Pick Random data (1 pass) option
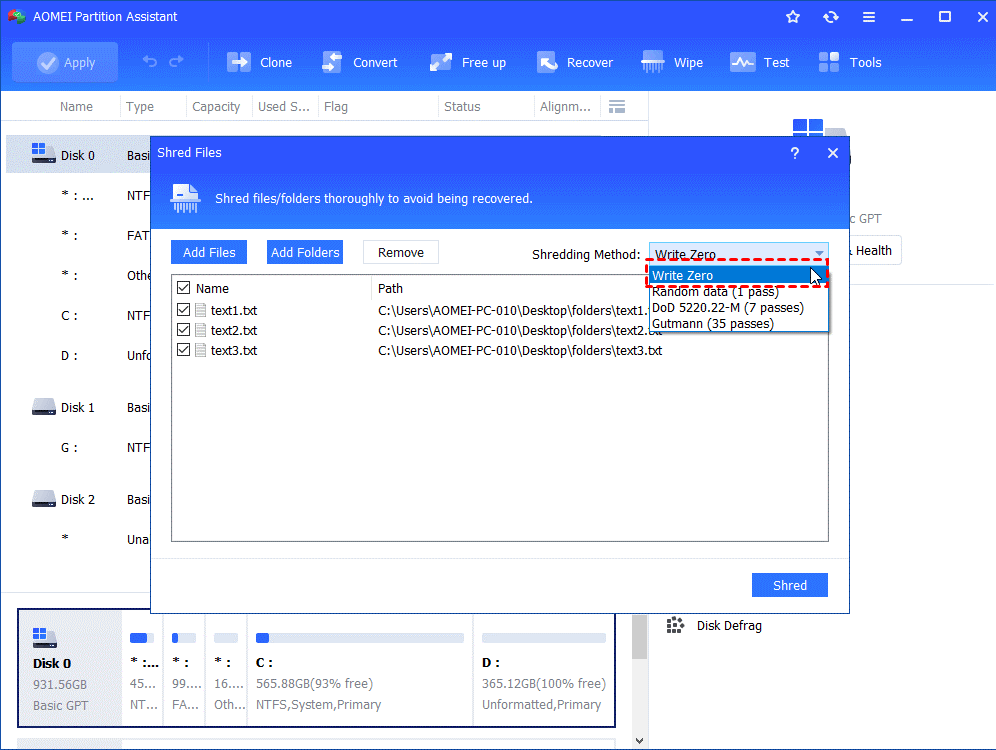The image size is (996, 750). coord(715,292)
